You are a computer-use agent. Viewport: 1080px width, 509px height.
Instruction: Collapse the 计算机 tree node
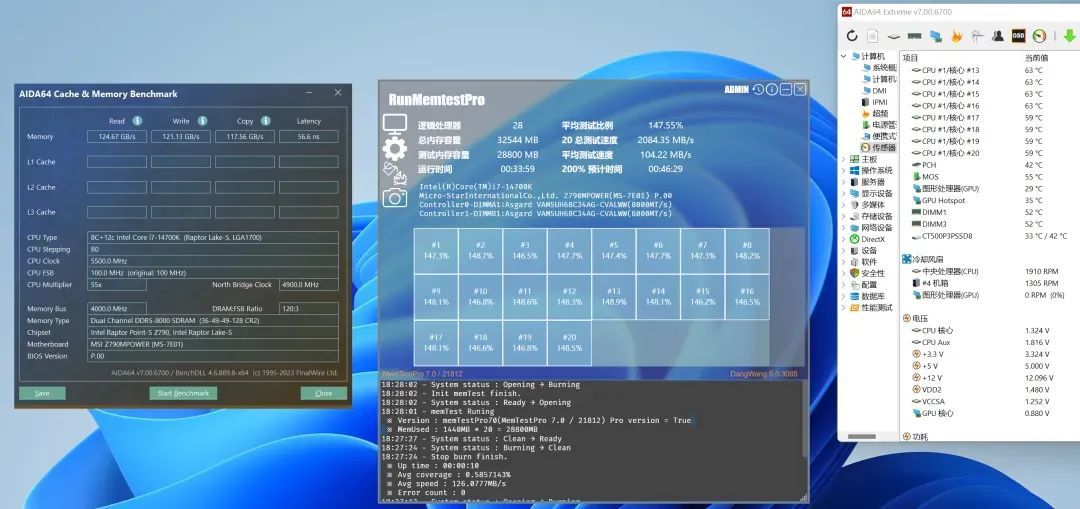[844, 56]
